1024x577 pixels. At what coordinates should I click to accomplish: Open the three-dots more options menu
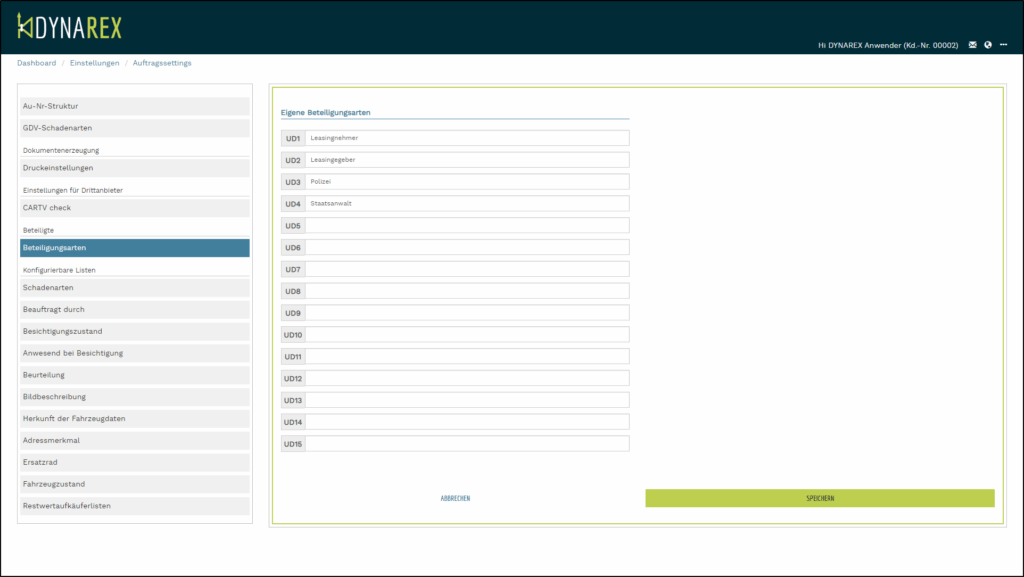point(1003,45)
